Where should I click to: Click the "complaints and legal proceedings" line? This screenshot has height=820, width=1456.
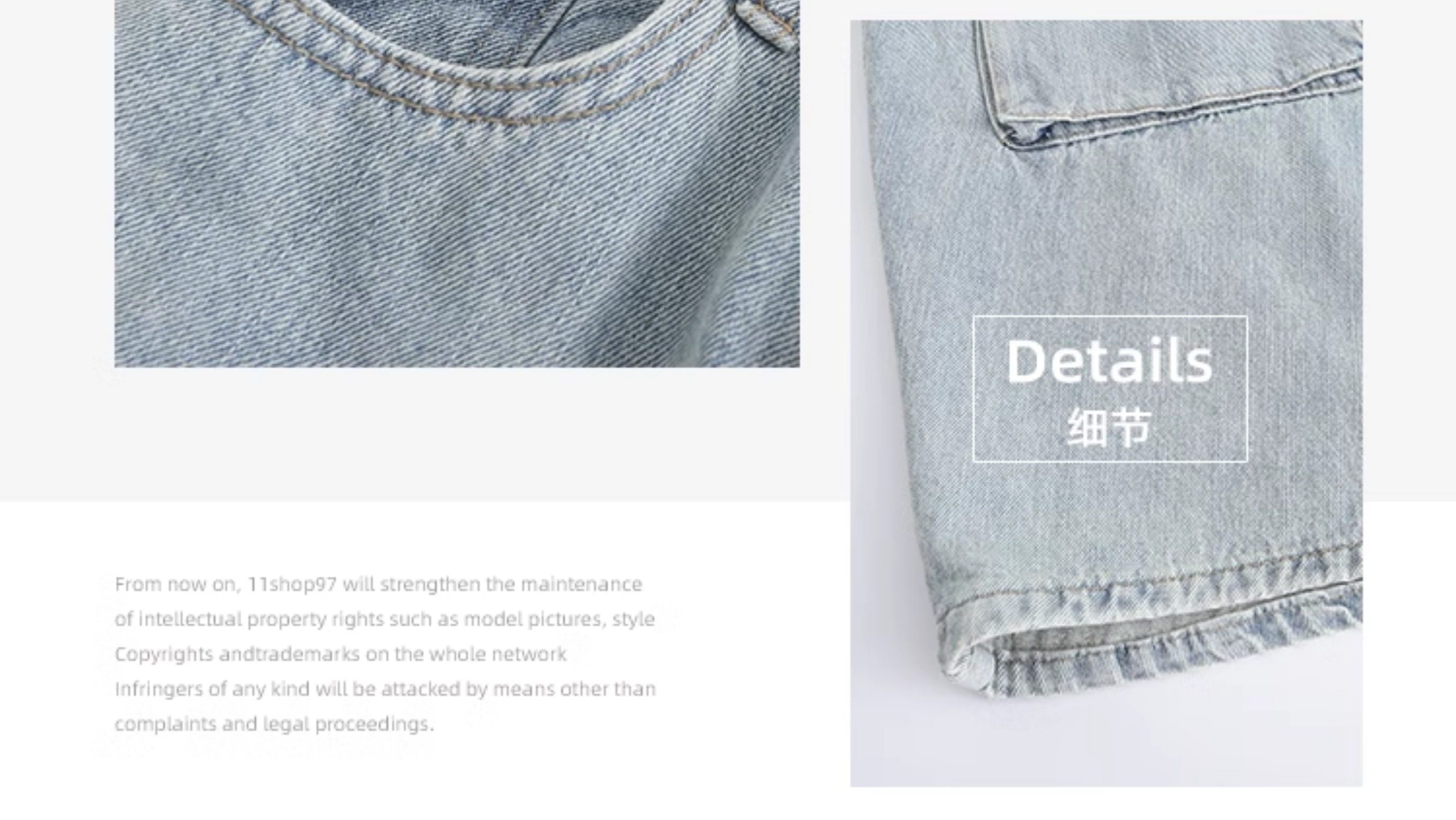pyautogui.click(x=274, y=724)
